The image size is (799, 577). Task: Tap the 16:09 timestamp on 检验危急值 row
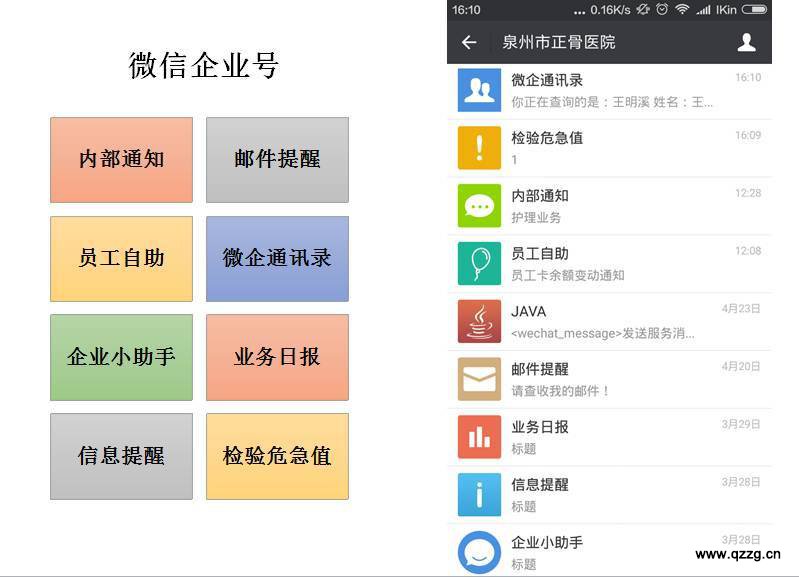point(748,135)
